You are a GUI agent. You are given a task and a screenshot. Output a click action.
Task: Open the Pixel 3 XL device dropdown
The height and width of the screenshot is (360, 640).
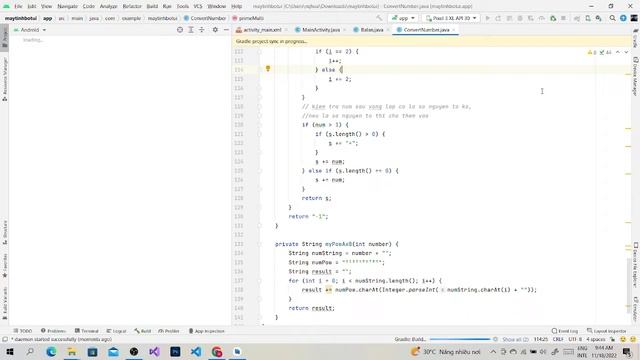coord(451,18)
